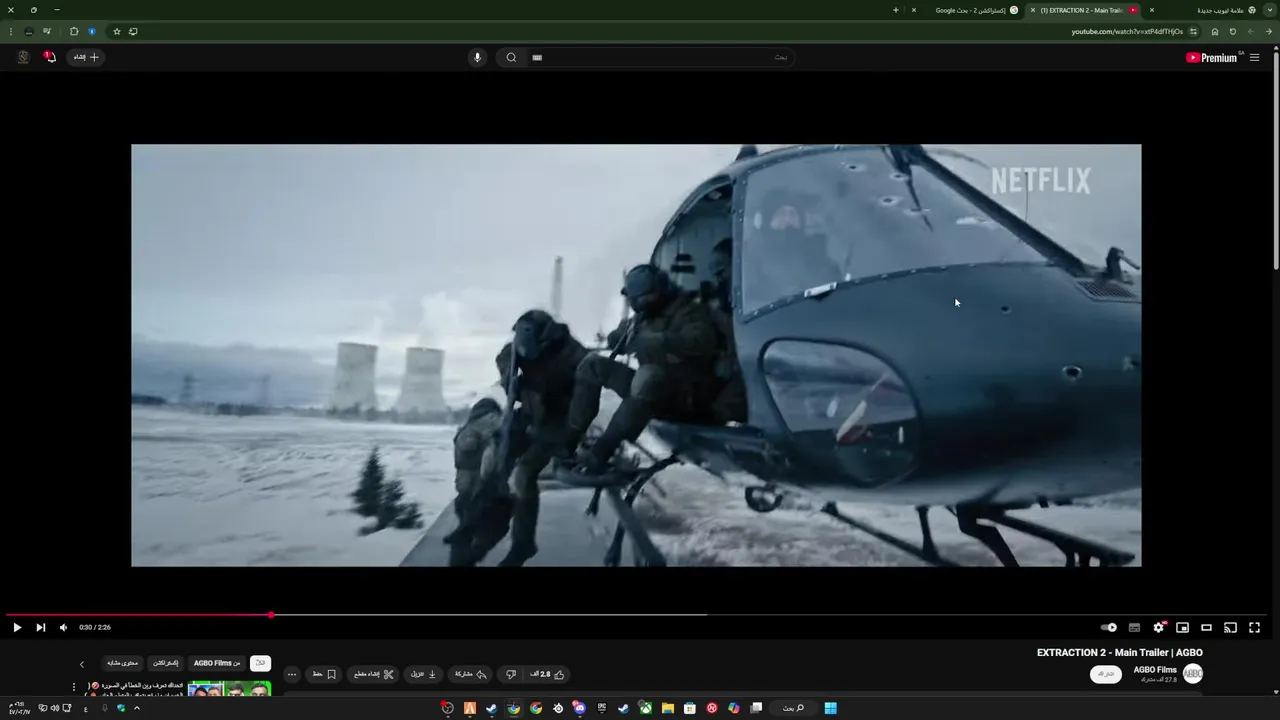Screen dimensions: 1280x720
Task: Open the YouTube hamburger guide menu
Action: click(1254, 58)
